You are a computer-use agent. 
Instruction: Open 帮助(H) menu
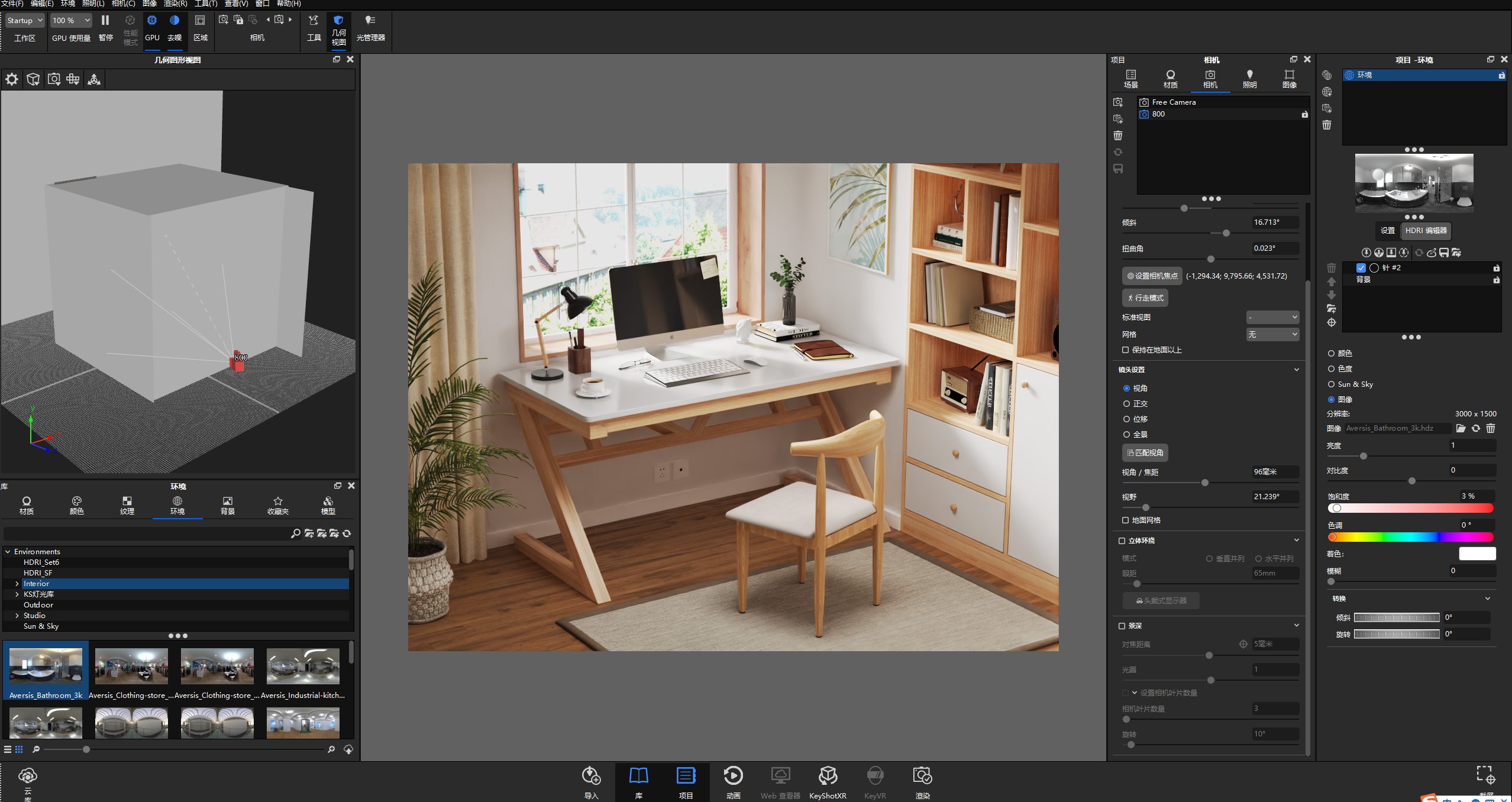tap(289, 4)
